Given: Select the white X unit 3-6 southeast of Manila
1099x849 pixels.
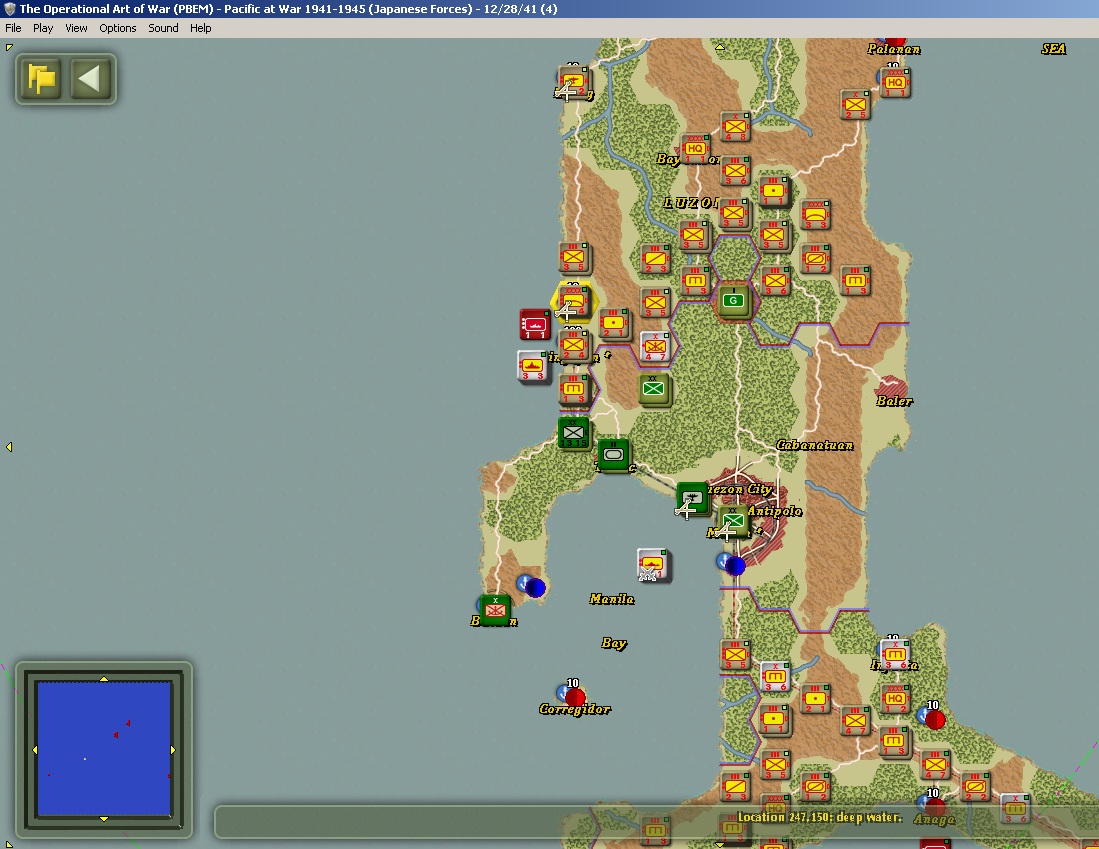Looking at the screenshot, I should pyautogui.click(x=774, y=676).
